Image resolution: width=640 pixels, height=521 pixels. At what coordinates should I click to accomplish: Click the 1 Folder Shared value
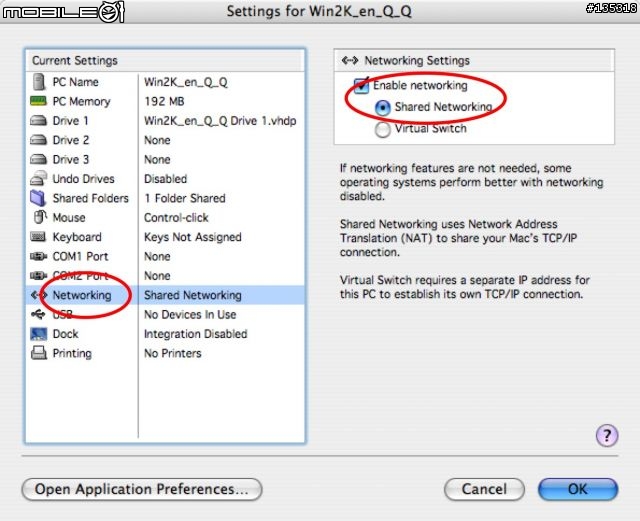click(x=185, y=198)
